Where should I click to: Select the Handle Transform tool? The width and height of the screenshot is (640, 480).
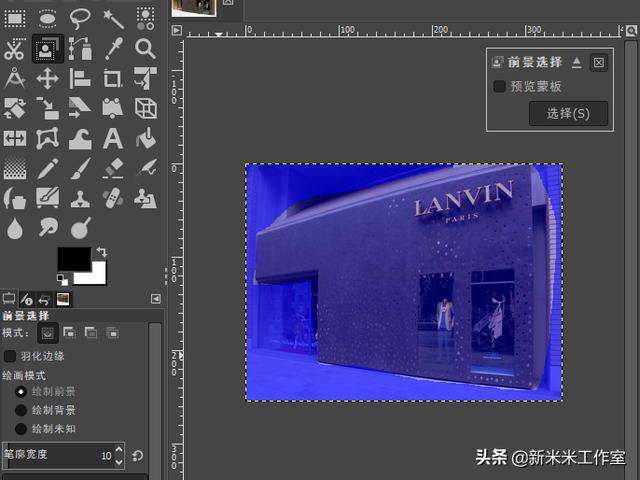pyautogui.click(x=113, y=109)
